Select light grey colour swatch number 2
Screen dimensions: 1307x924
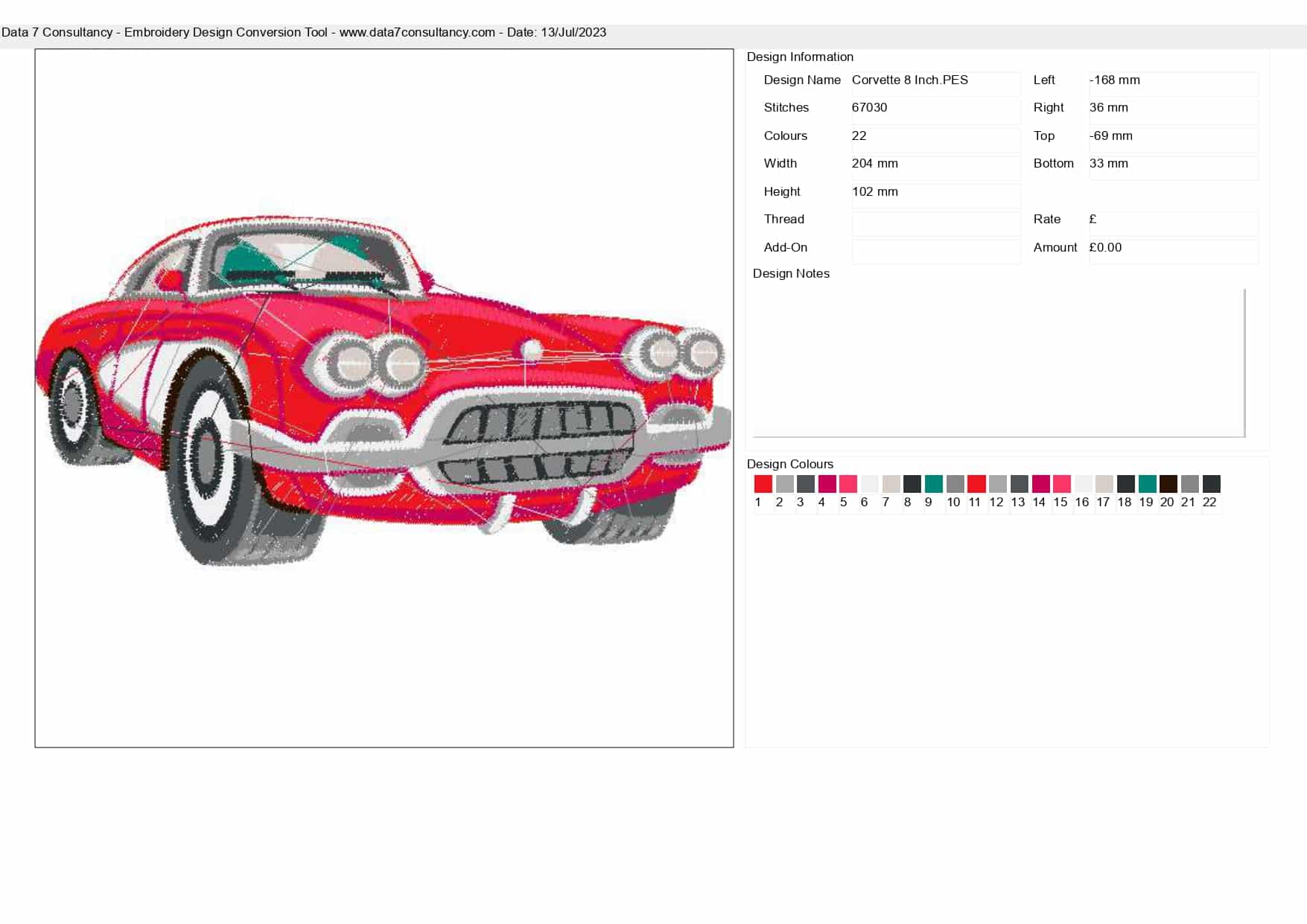click(784, 484)
